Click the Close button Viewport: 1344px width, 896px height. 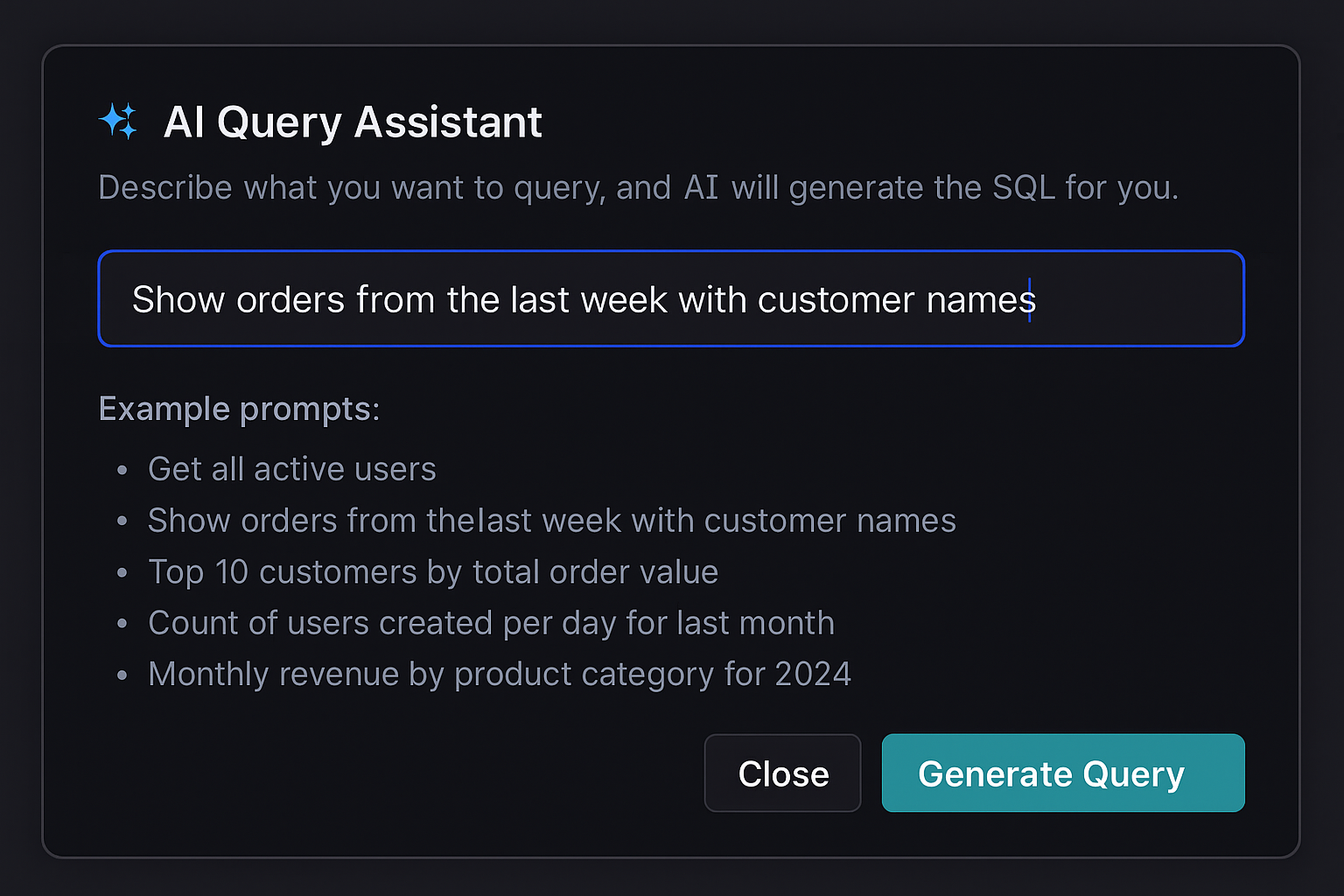tap(782, 773)
